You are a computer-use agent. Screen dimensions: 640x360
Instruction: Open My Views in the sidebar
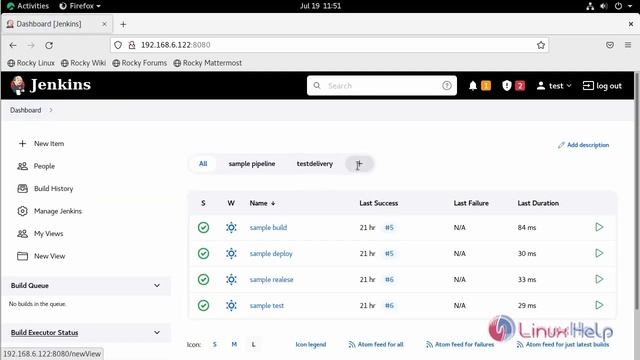click(x=40, y=233)
